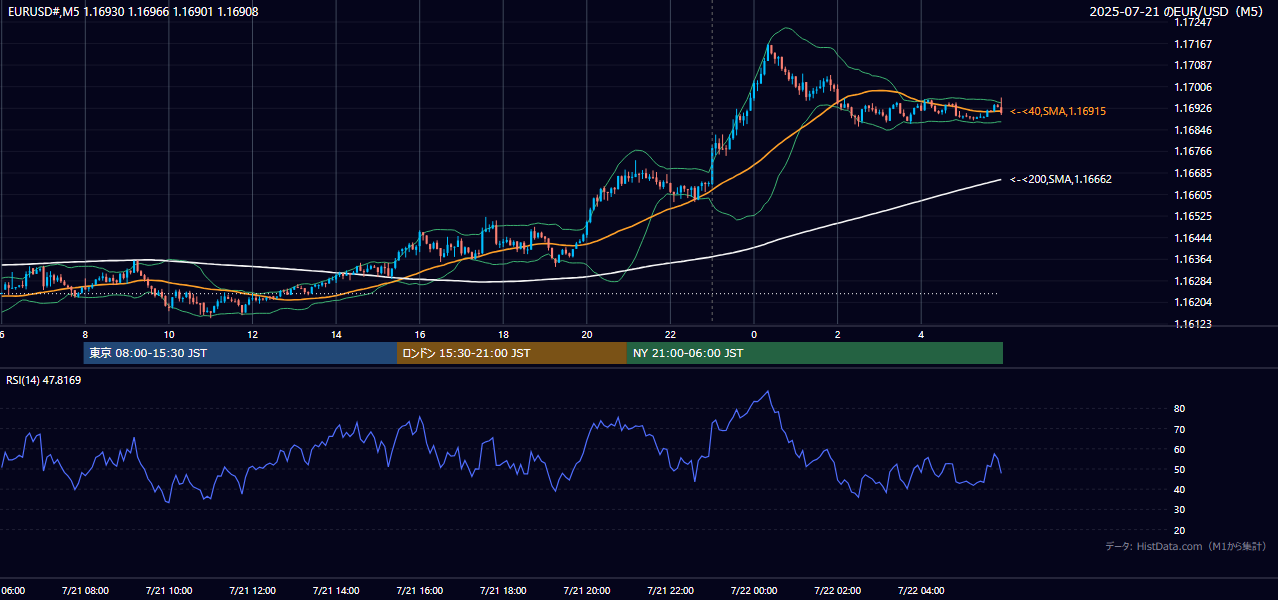Select the ロンドン 15:30-21:00 JST session bar
Image resolution: width=1278 pixels, height=600 pixels.
(x=512, y=353)
